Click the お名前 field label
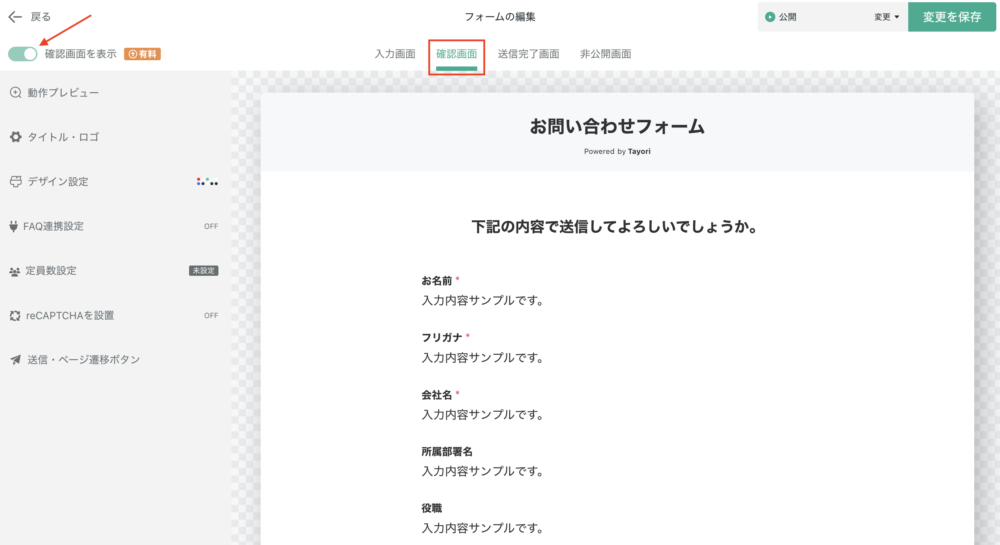Viewport: 1000px width, 545px height. coord(437,281)
